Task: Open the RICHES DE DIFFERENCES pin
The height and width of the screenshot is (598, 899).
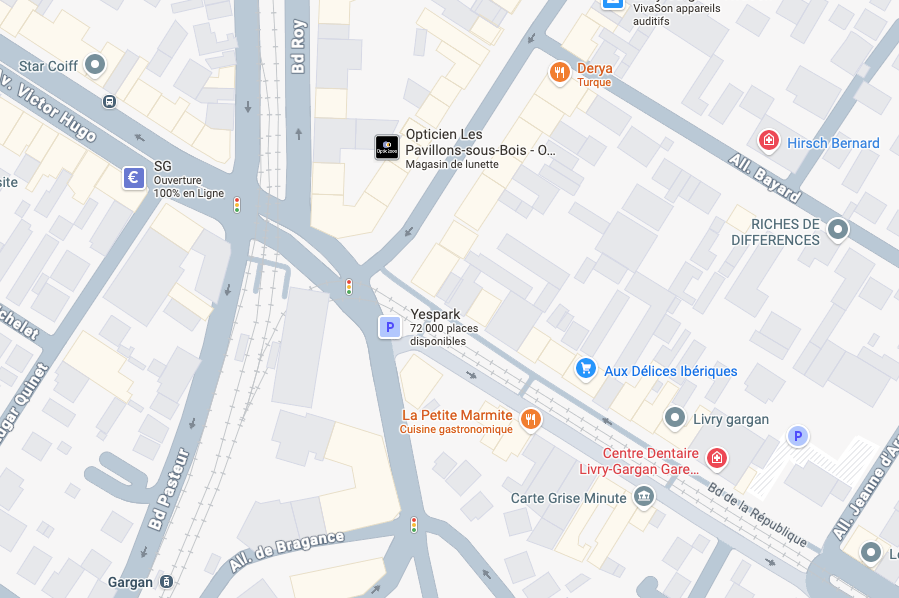Action: tap(838, 230)
